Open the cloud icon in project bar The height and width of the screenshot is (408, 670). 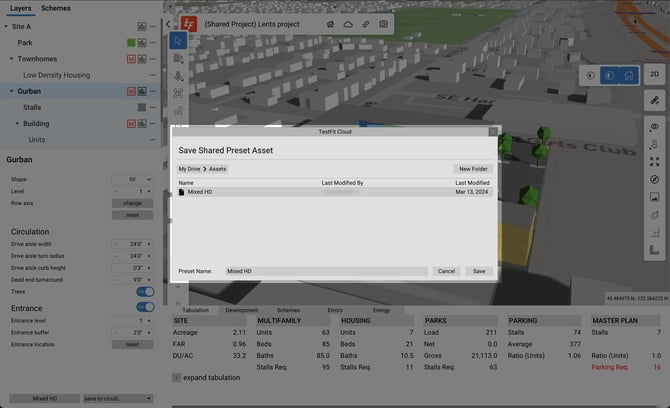[x=348, y=24]
